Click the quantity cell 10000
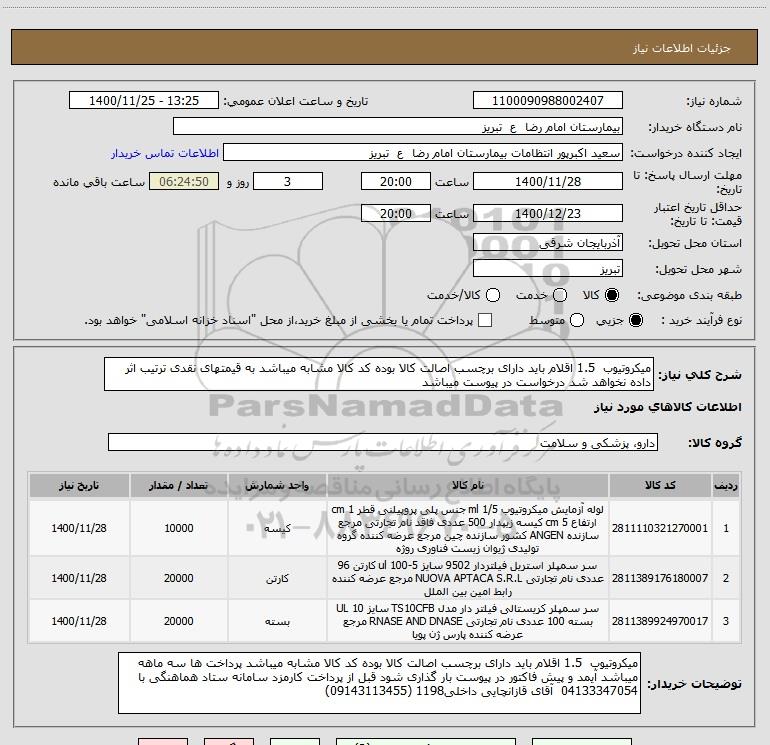This screenshot has width=770, height=745. (x=179, y=528)
